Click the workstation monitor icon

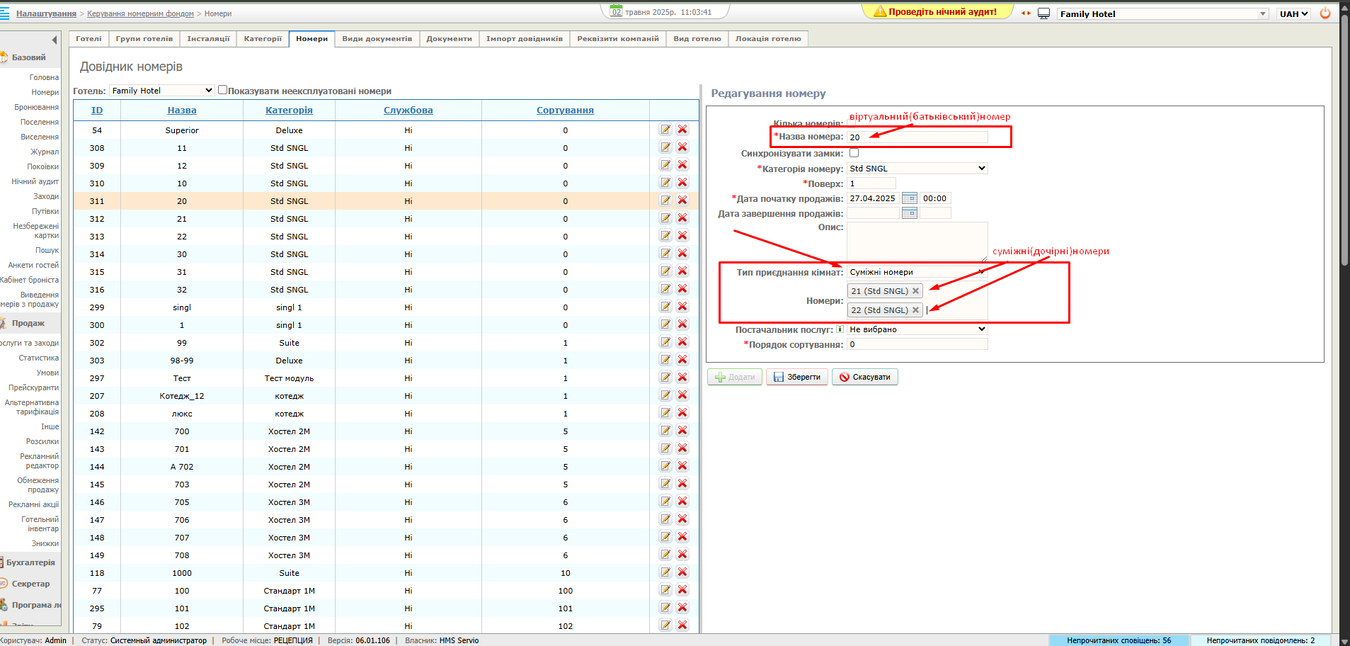tap(1044, 14)
